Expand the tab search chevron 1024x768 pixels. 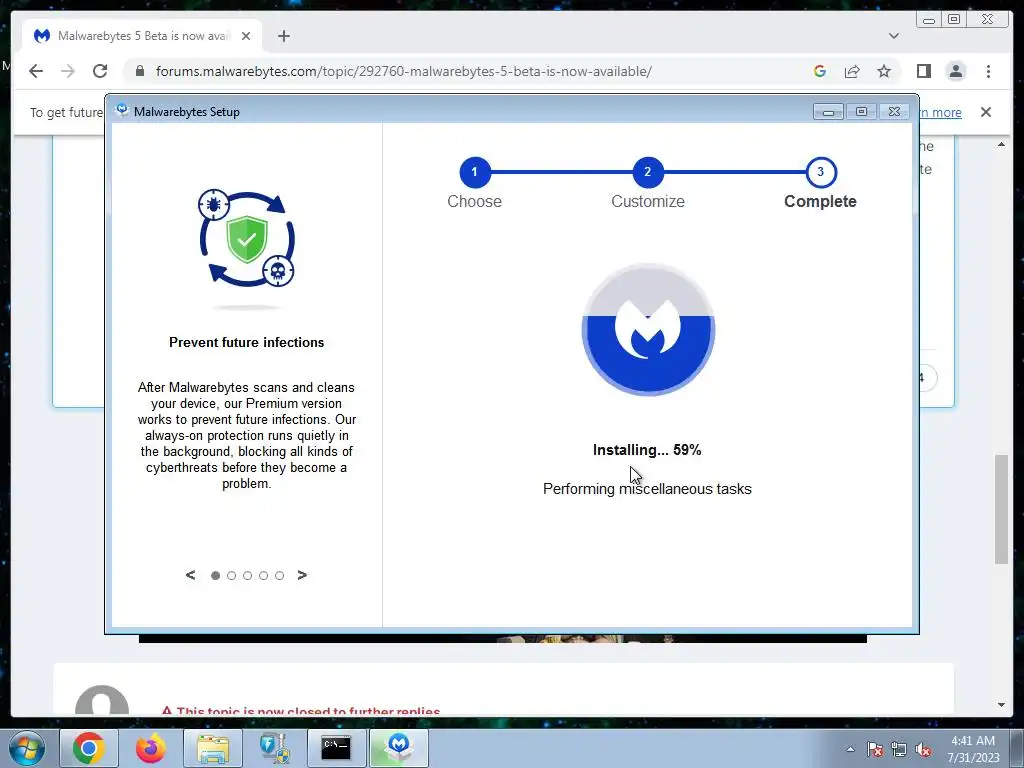tap(894, 36)
